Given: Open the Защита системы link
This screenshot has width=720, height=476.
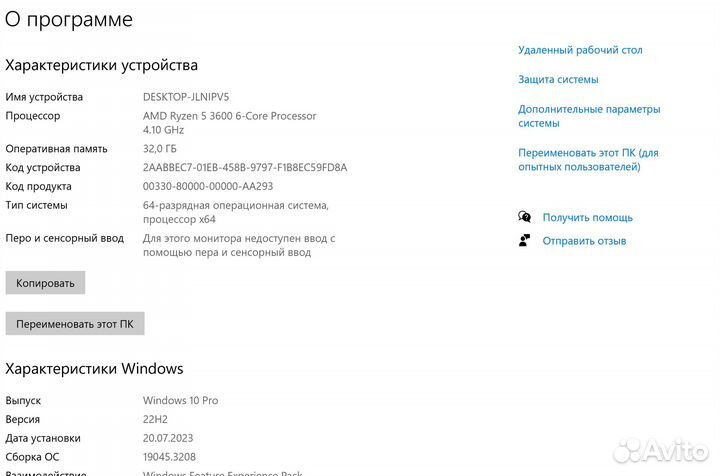Looking at the screenshot, I should click(x=558, y=79).
